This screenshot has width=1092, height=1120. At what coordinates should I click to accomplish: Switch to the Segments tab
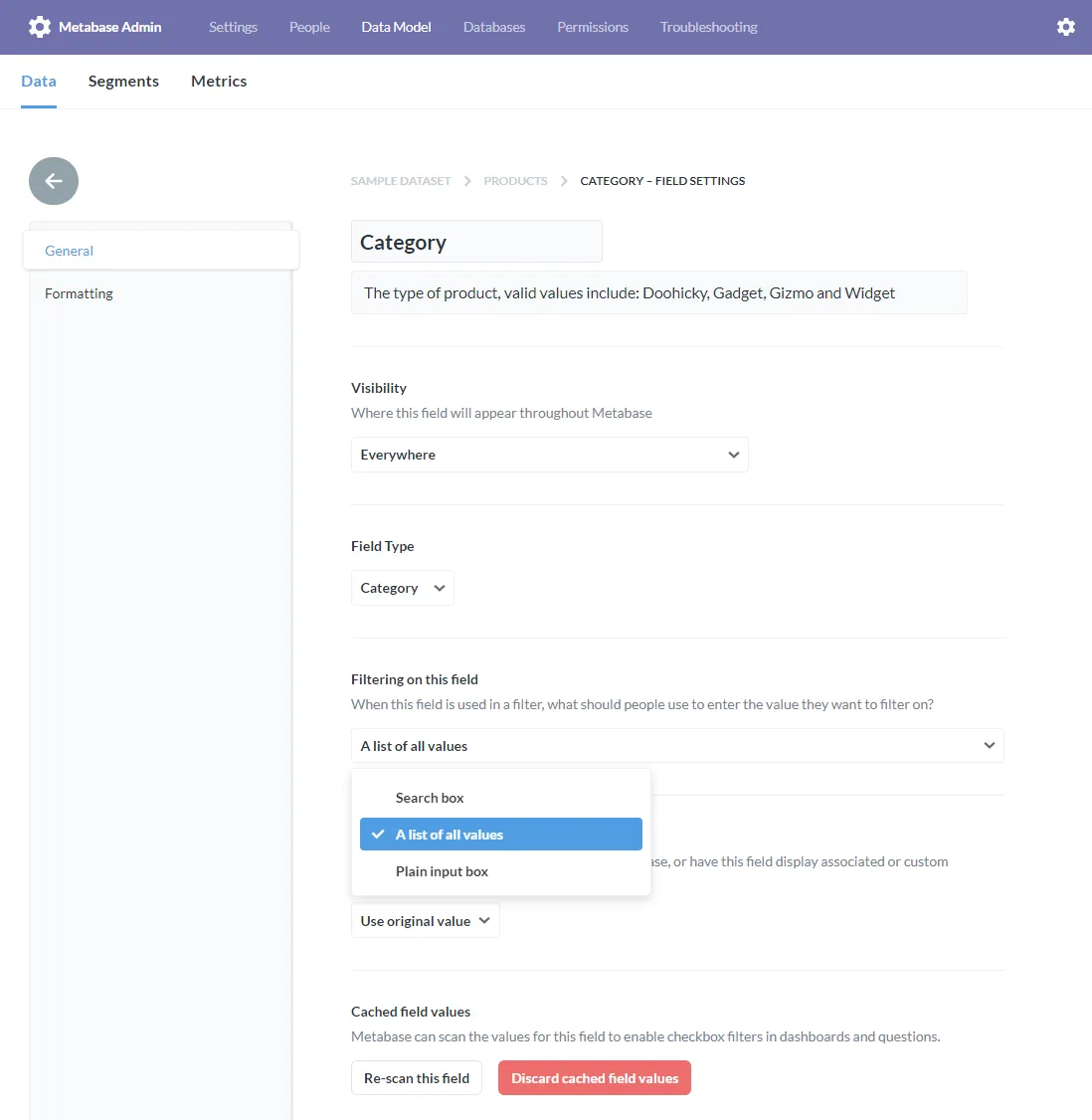click(123, 81)
